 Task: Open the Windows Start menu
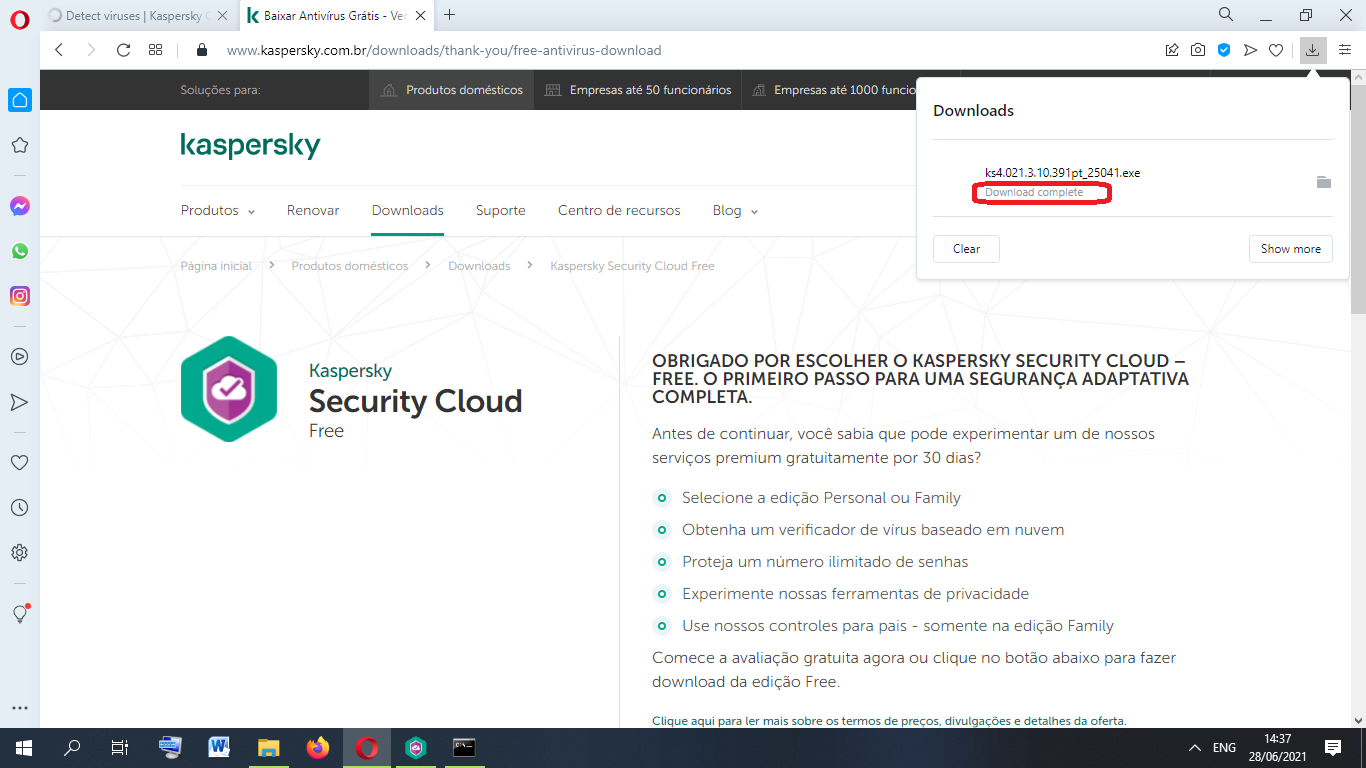pos(22,748)
